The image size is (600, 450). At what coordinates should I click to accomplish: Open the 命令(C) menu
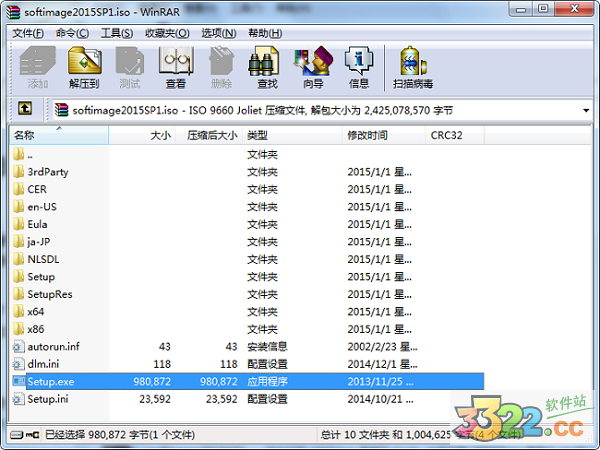(x=72, y=33)
